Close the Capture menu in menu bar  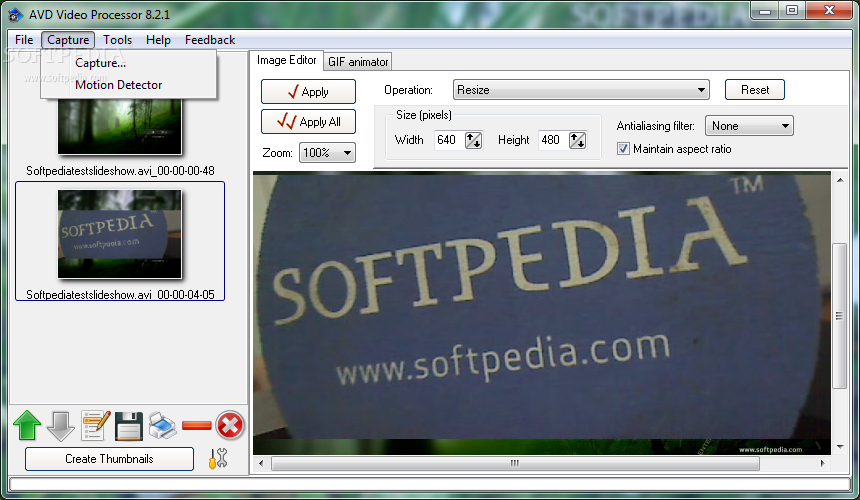click(68, 40)
